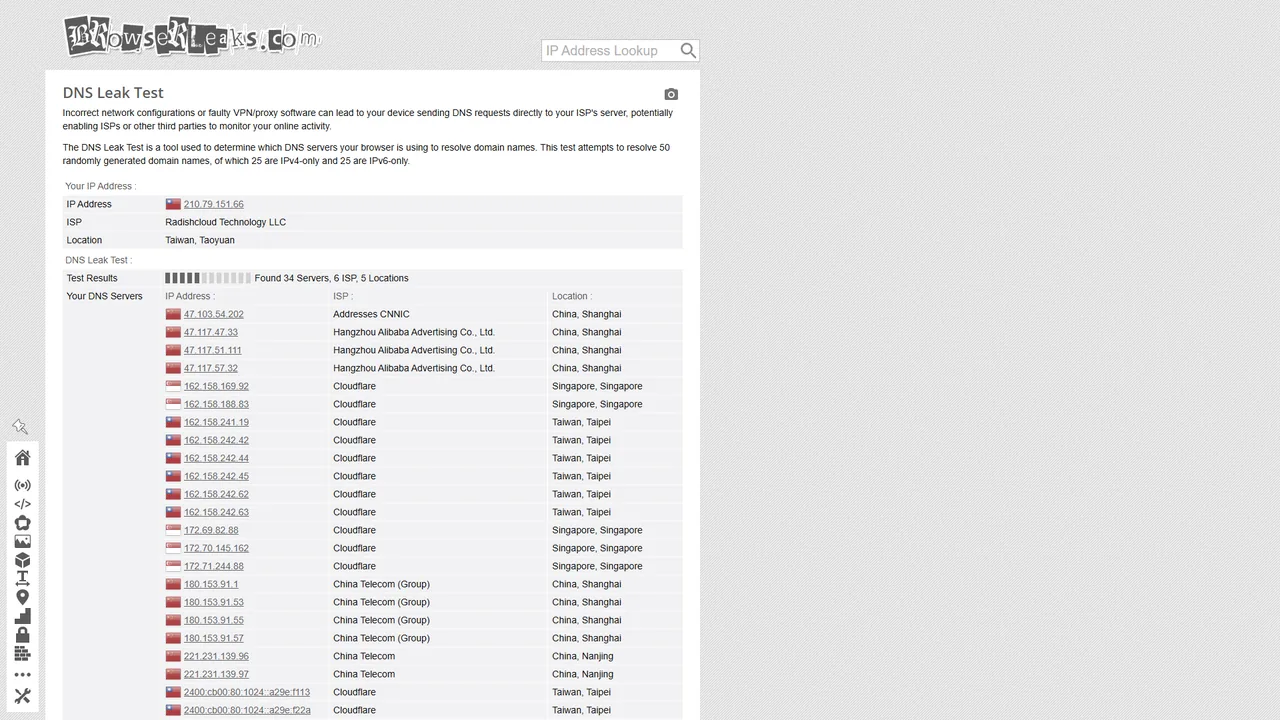Screen dimensions: 1280x720
Task: Click the test results progress bar
Action: point(208,278)
